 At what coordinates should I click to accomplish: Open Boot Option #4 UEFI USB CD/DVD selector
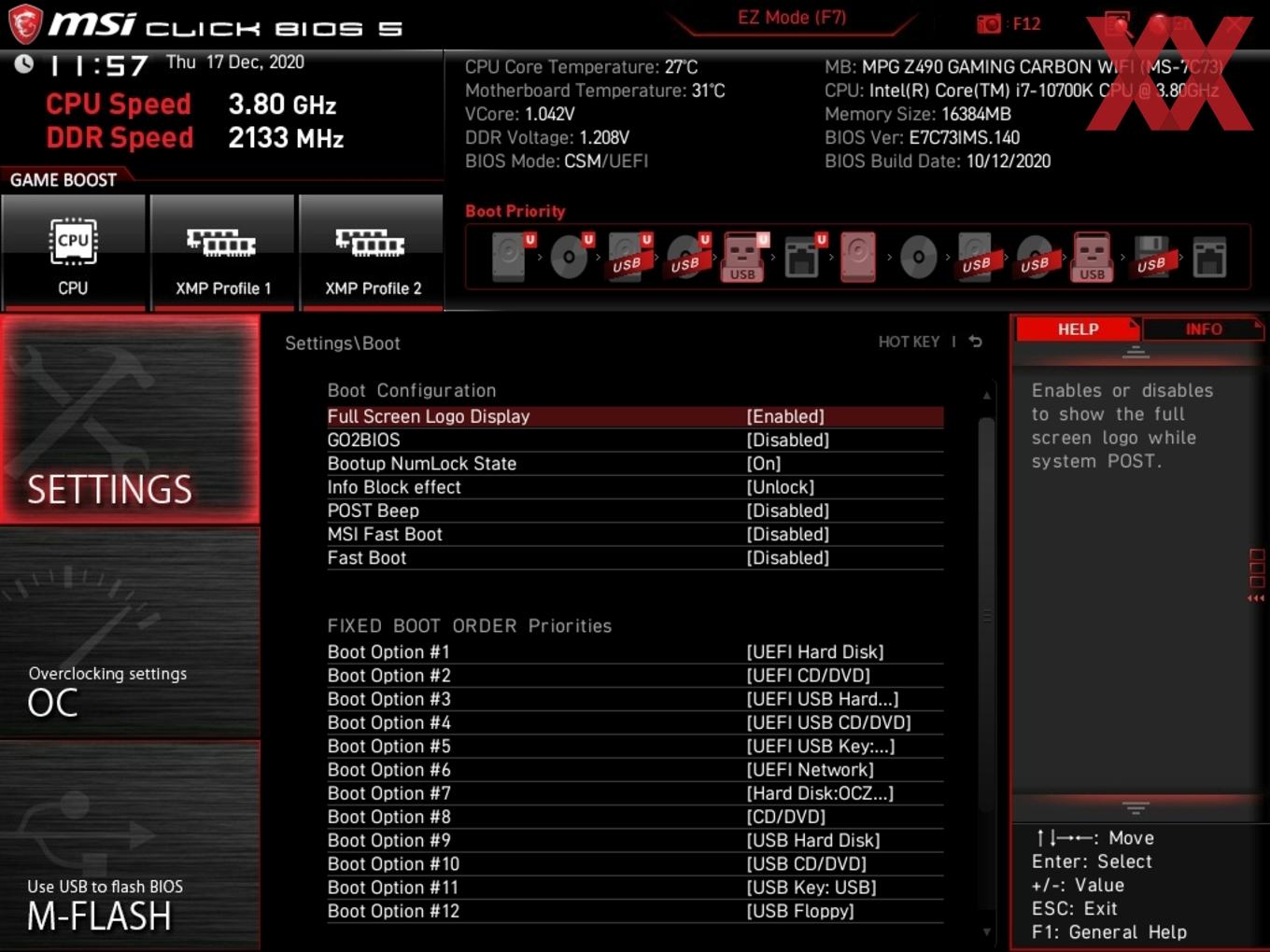635,722
